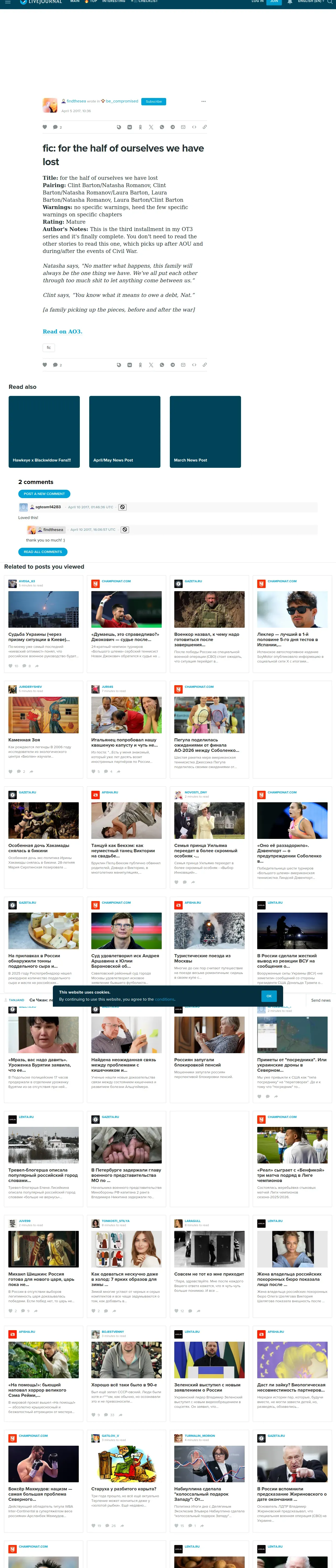Repost to LiveJournal icon above post title
The height and width of the screenshot is (1568, 336).
pos(119,127)
